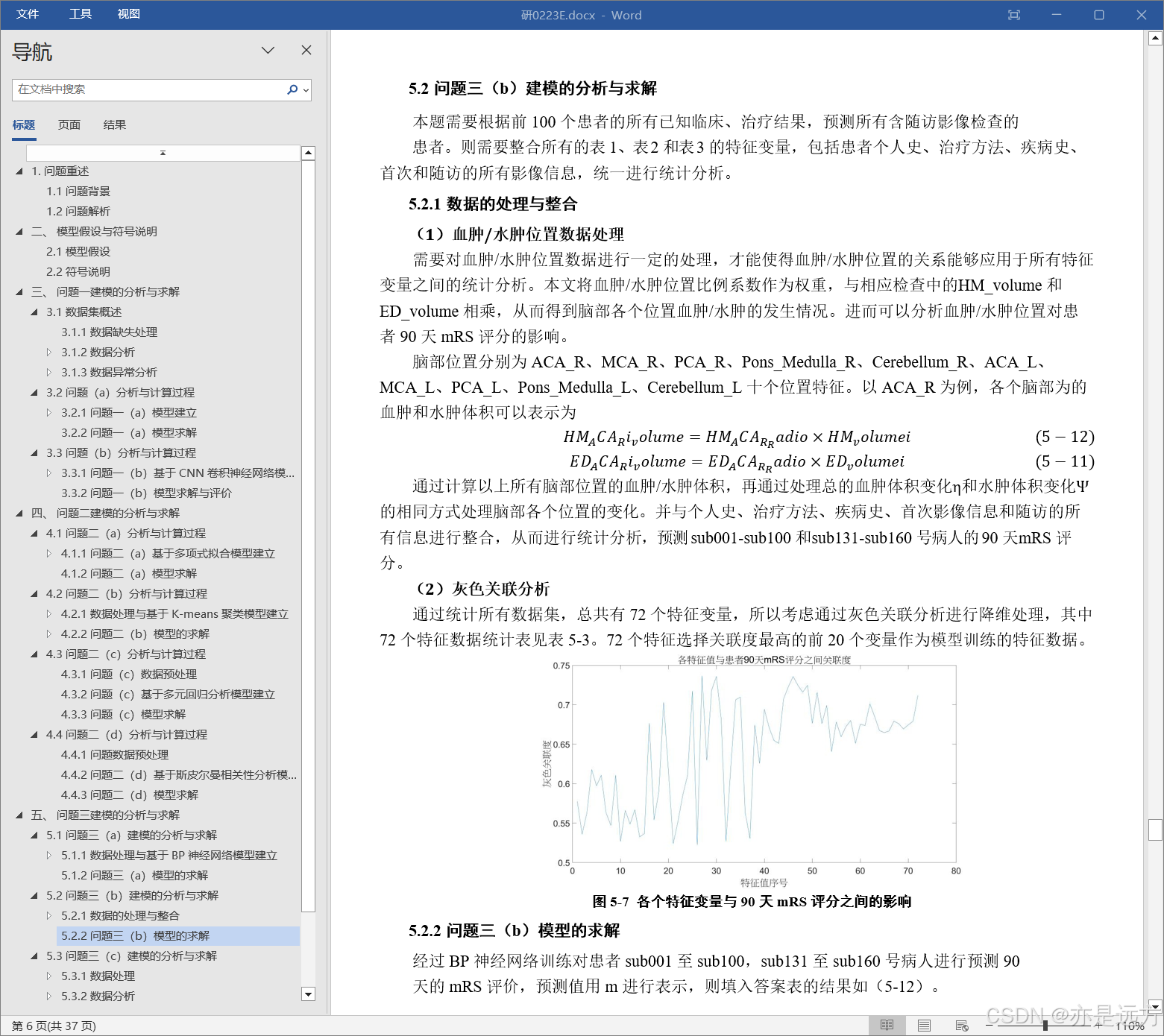Click the zoom in plus button

pyautogui.click(x=1098, y=1026)
